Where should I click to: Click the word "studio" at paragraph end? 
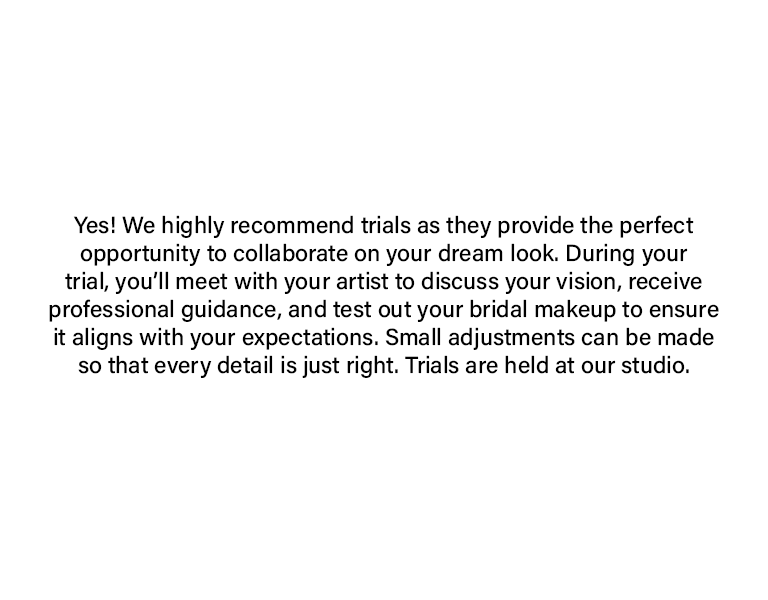655,365
